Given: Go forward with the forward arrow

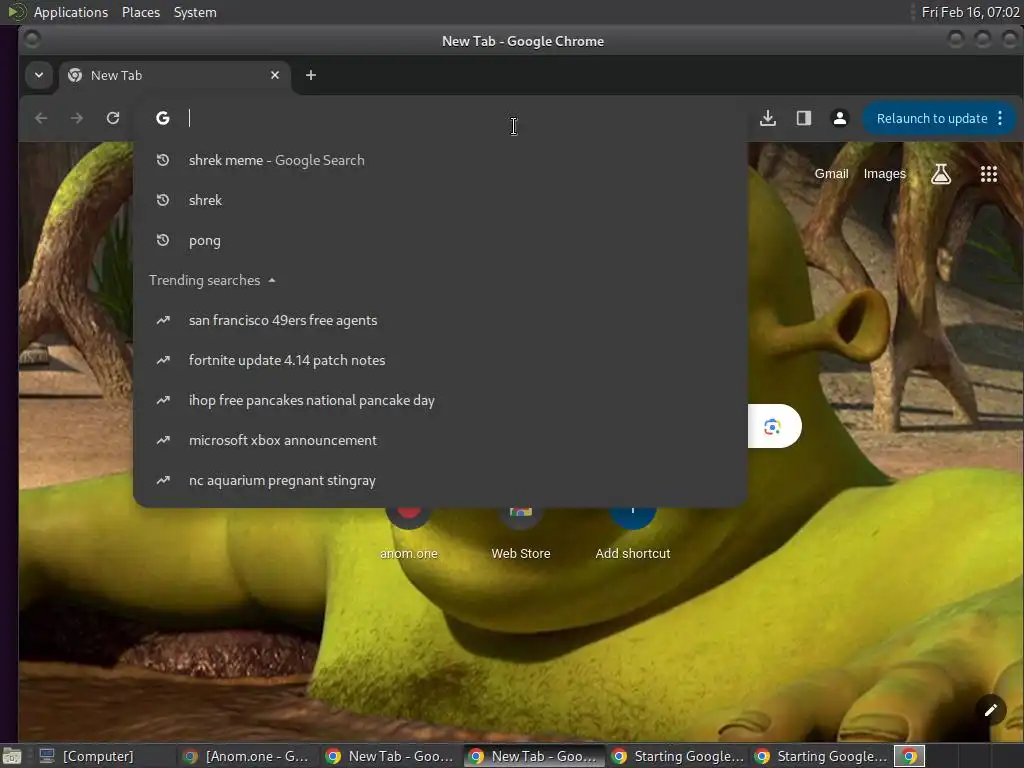Looking at the screenshot, I should (77, 118).
